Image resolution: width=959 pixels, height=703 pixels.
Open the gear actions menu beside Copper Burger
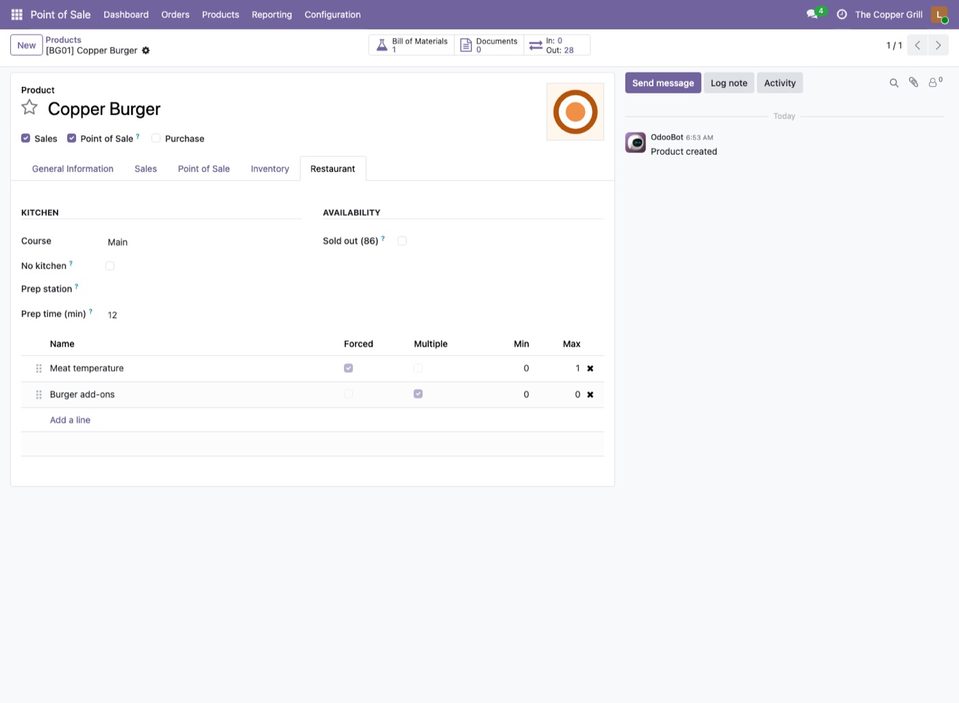pyautogui.click(x=146, y=50)
